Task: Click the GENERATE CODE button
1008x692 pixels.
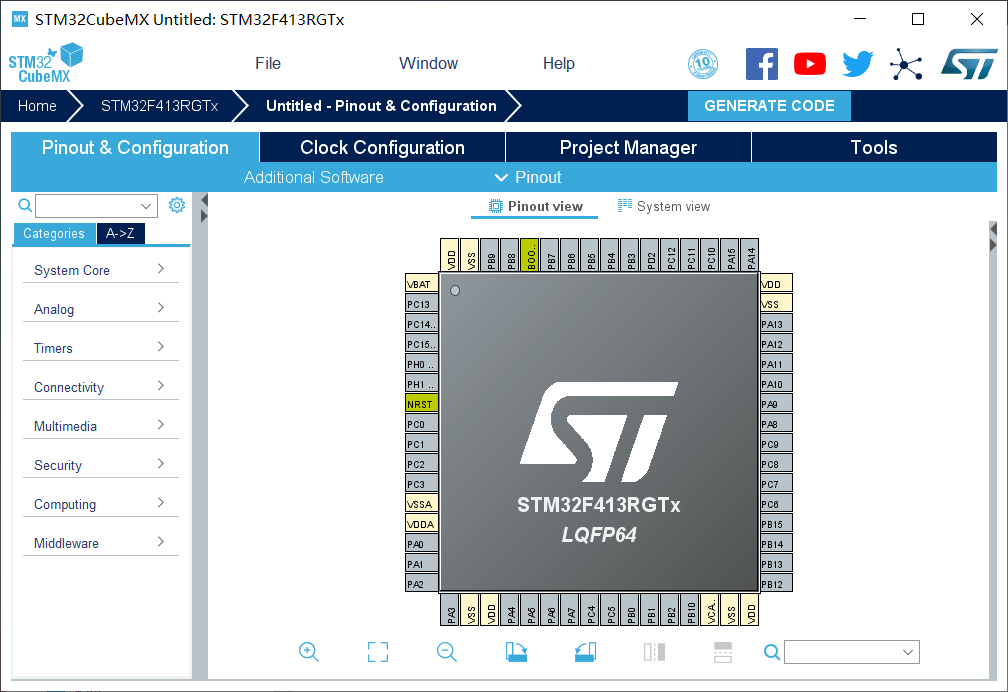Action: pyautogui.click(x=770, y=106)
